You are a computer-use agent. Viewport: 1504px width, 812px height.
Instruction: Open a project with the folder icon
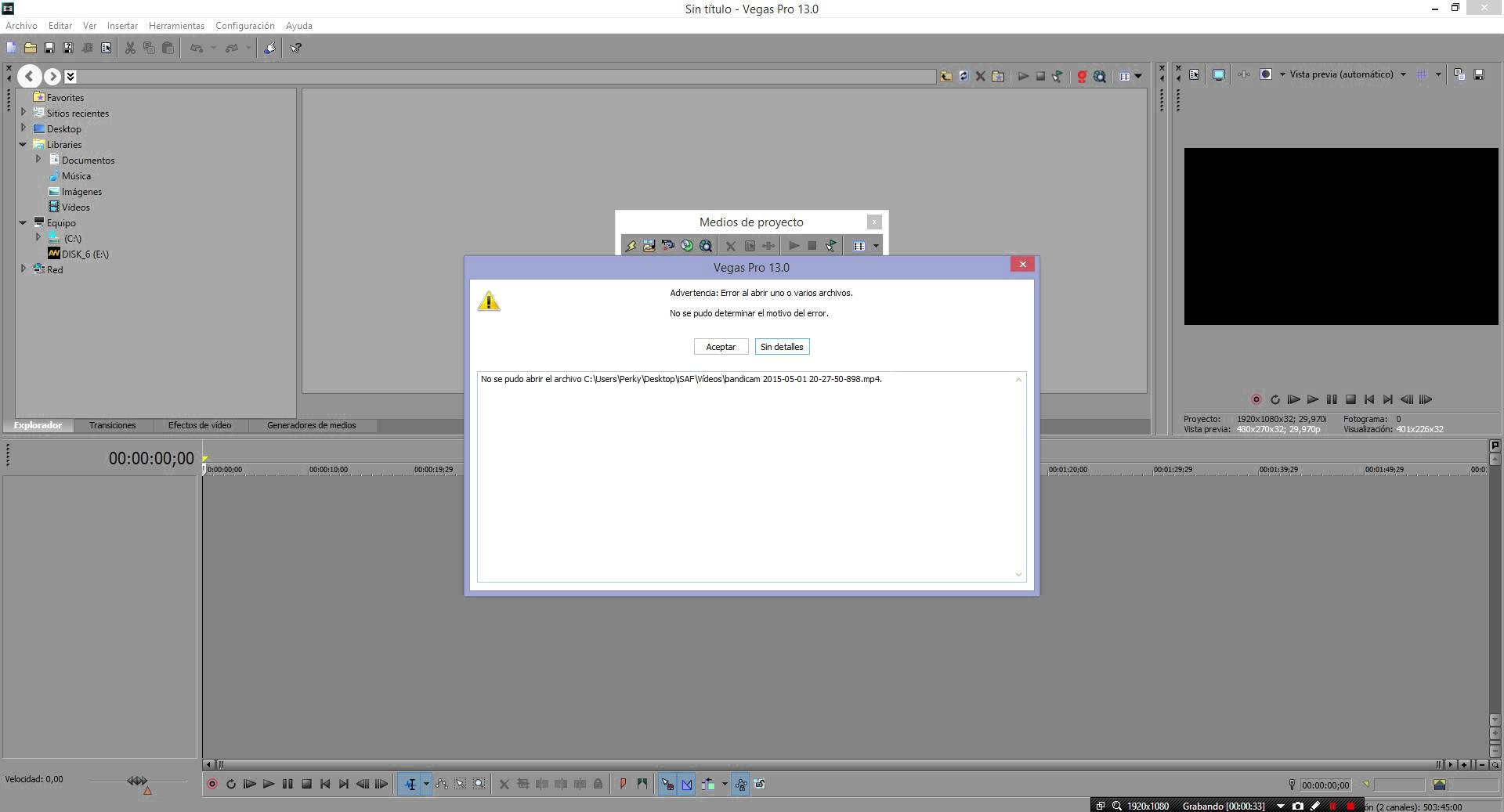30,48
